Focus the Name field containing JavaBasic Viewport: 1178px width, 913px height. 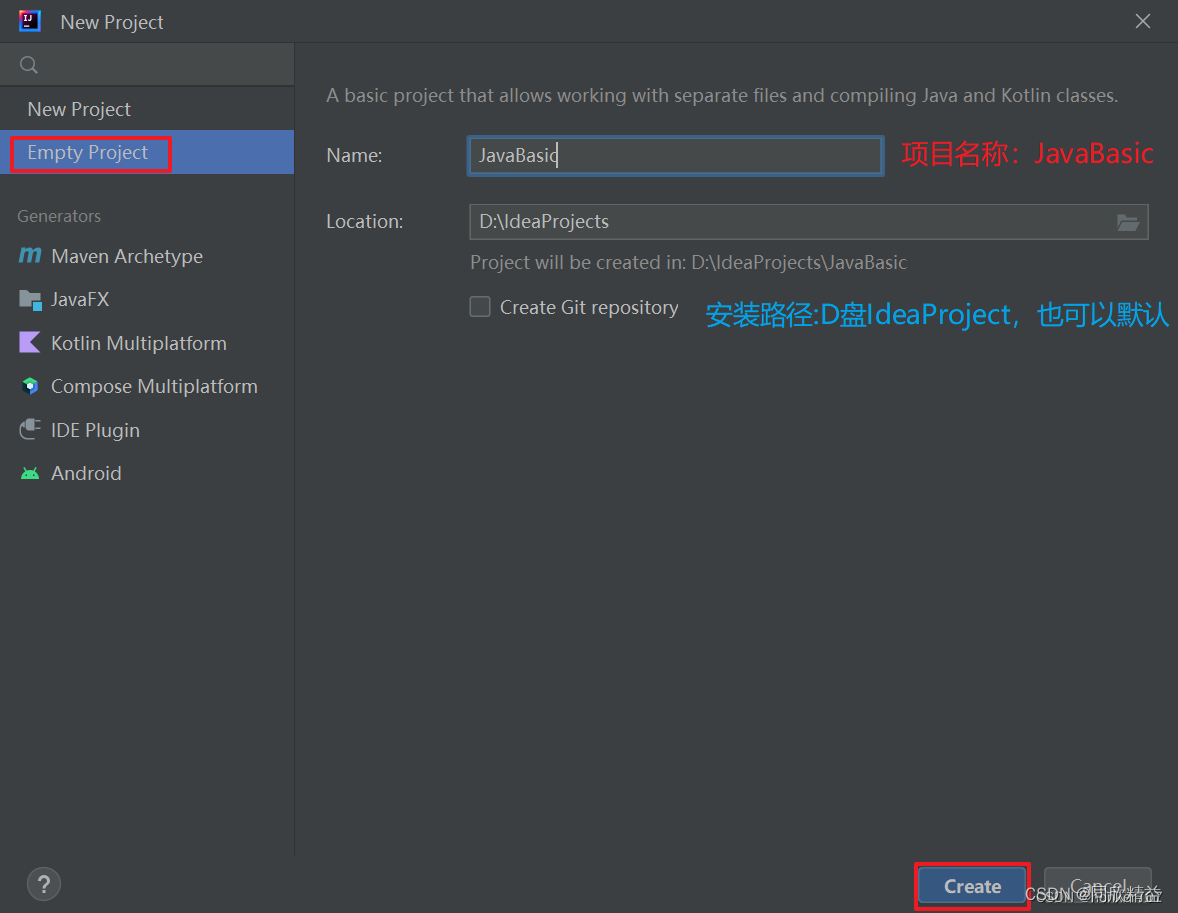pyautogui.click(x=675, y=156)
